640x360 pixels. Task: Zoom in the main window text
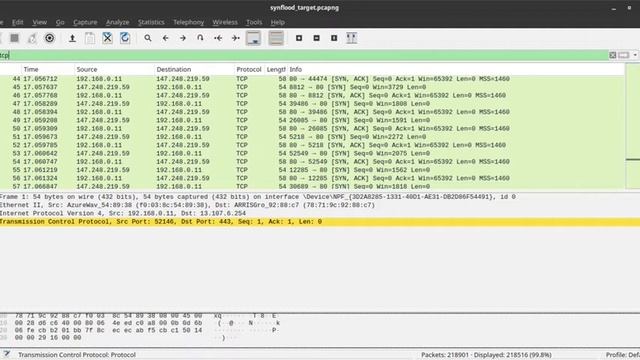coord(299,38)
